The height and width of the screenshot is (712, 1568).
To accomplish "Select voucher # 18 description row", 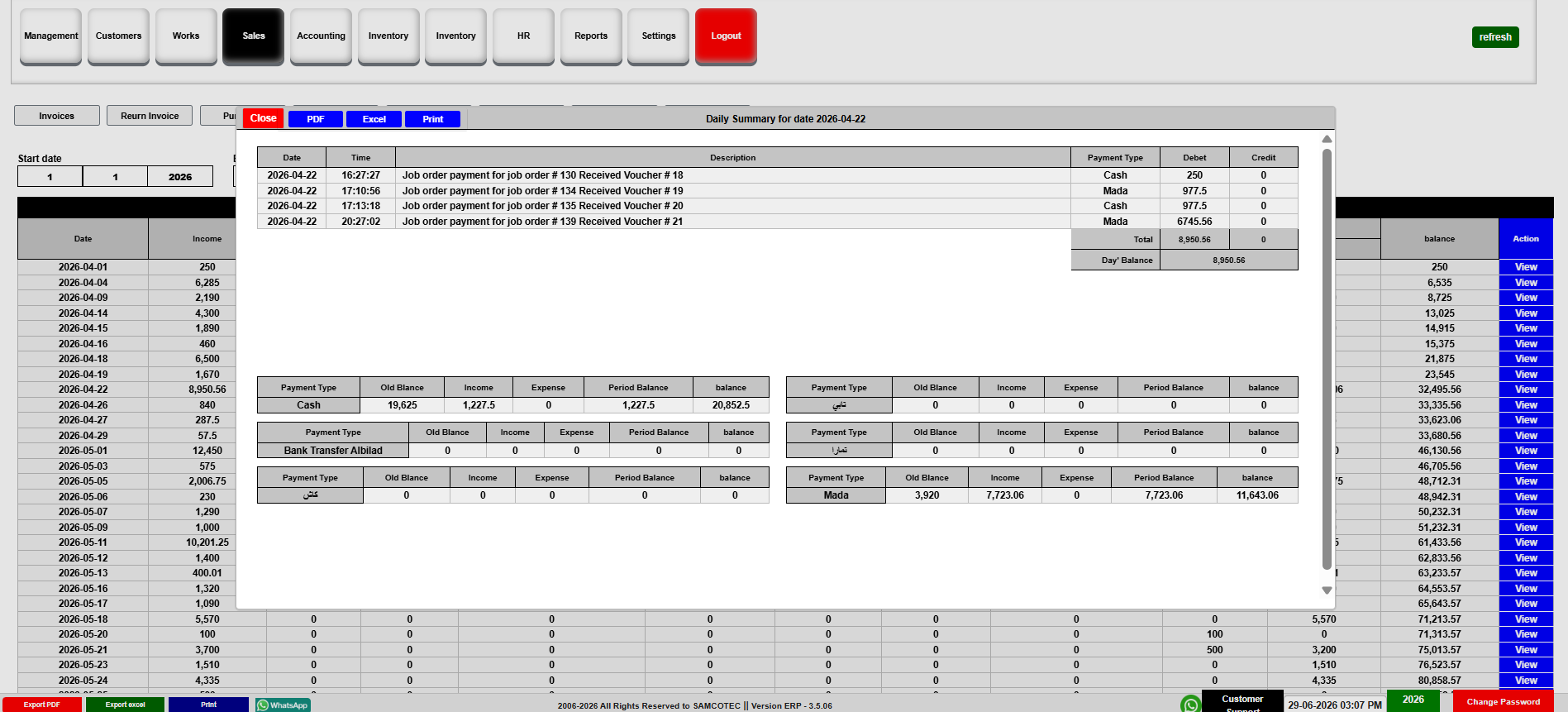I will click(732, 175).
